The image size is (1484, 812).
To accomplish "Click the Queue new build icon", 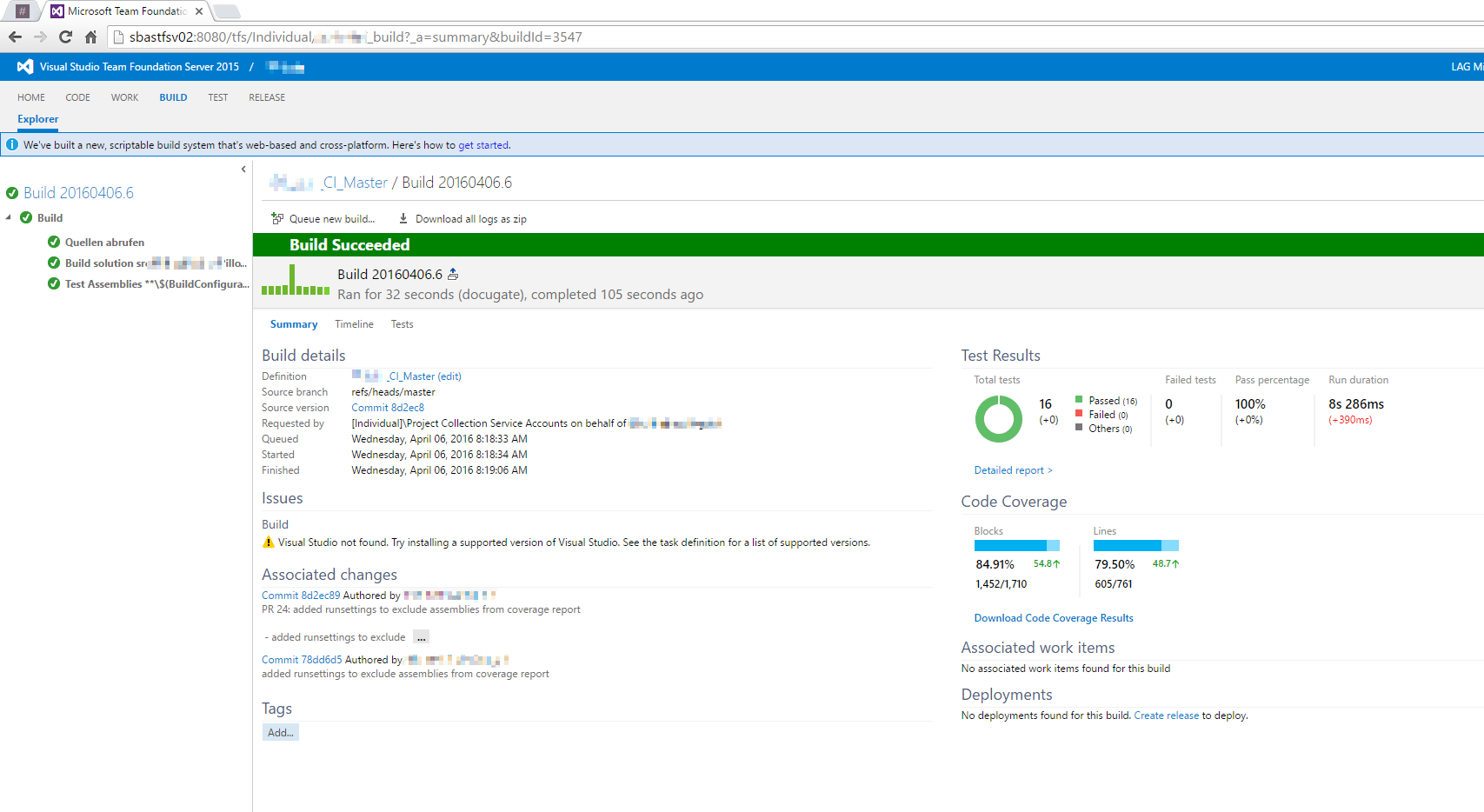I will click(x=277, y=219).
